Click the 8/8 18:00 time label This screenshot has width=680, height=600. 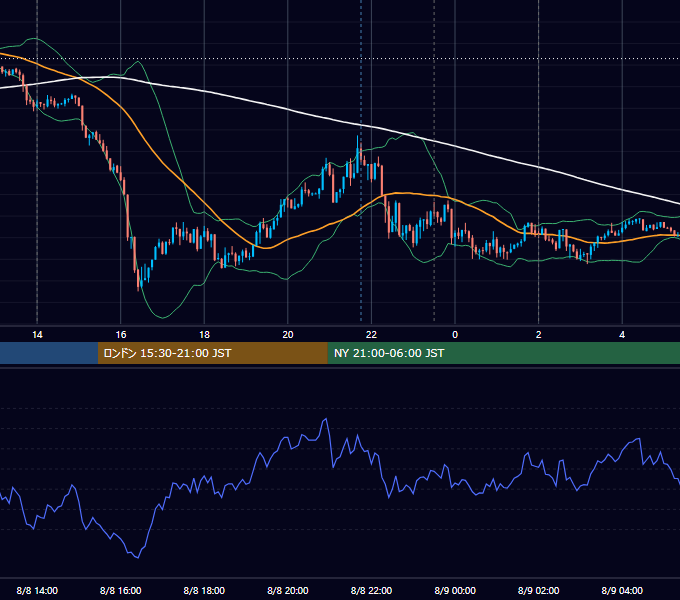pos(204,590)
